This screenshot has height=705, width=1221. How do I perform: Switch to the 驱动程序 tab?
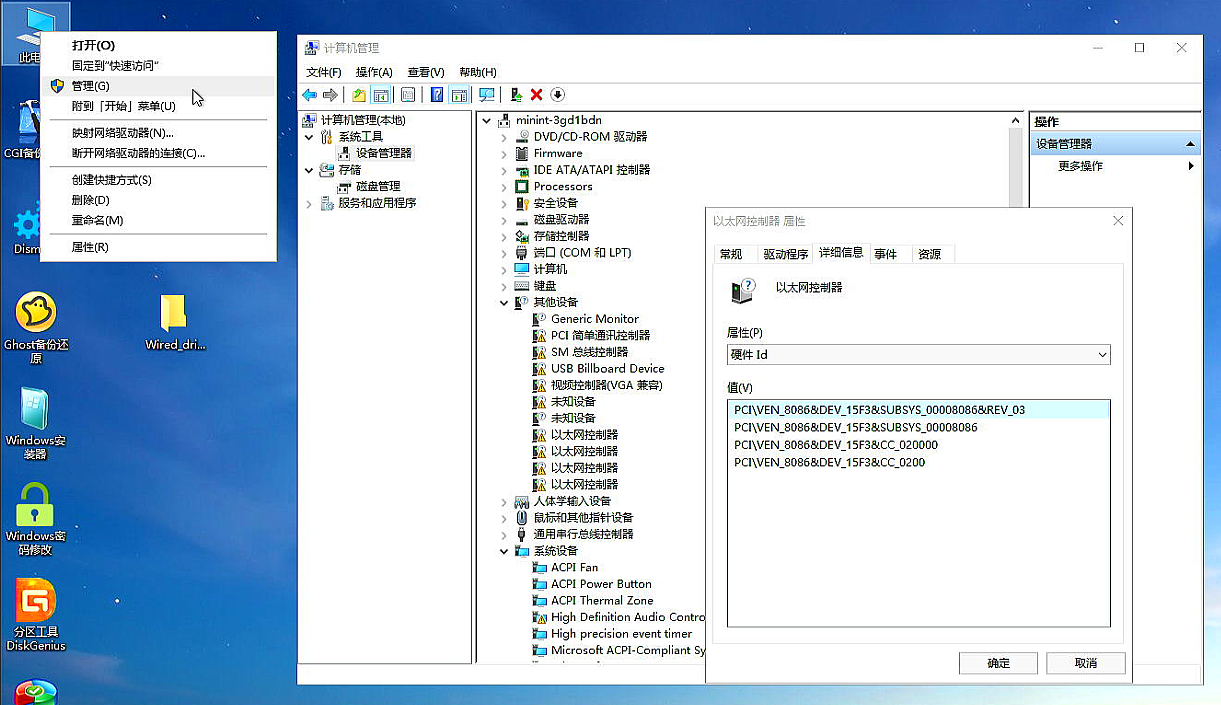point(785,254)
